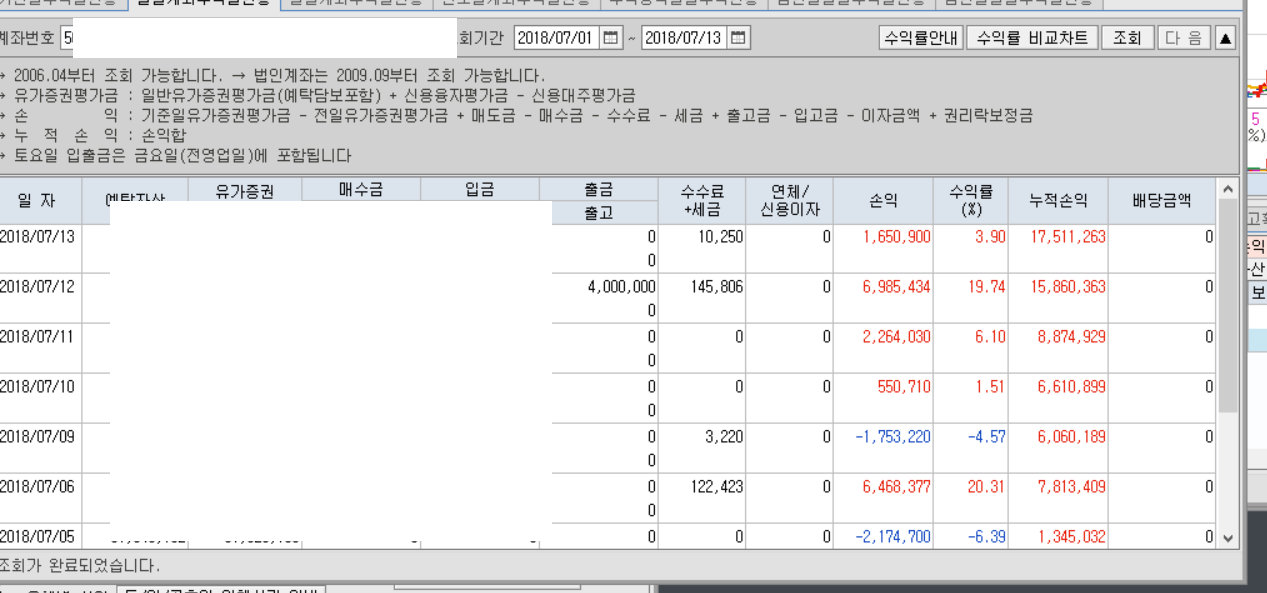Open the end date calendar picker
1267x593 pixels.
click(x=738, y=38)
